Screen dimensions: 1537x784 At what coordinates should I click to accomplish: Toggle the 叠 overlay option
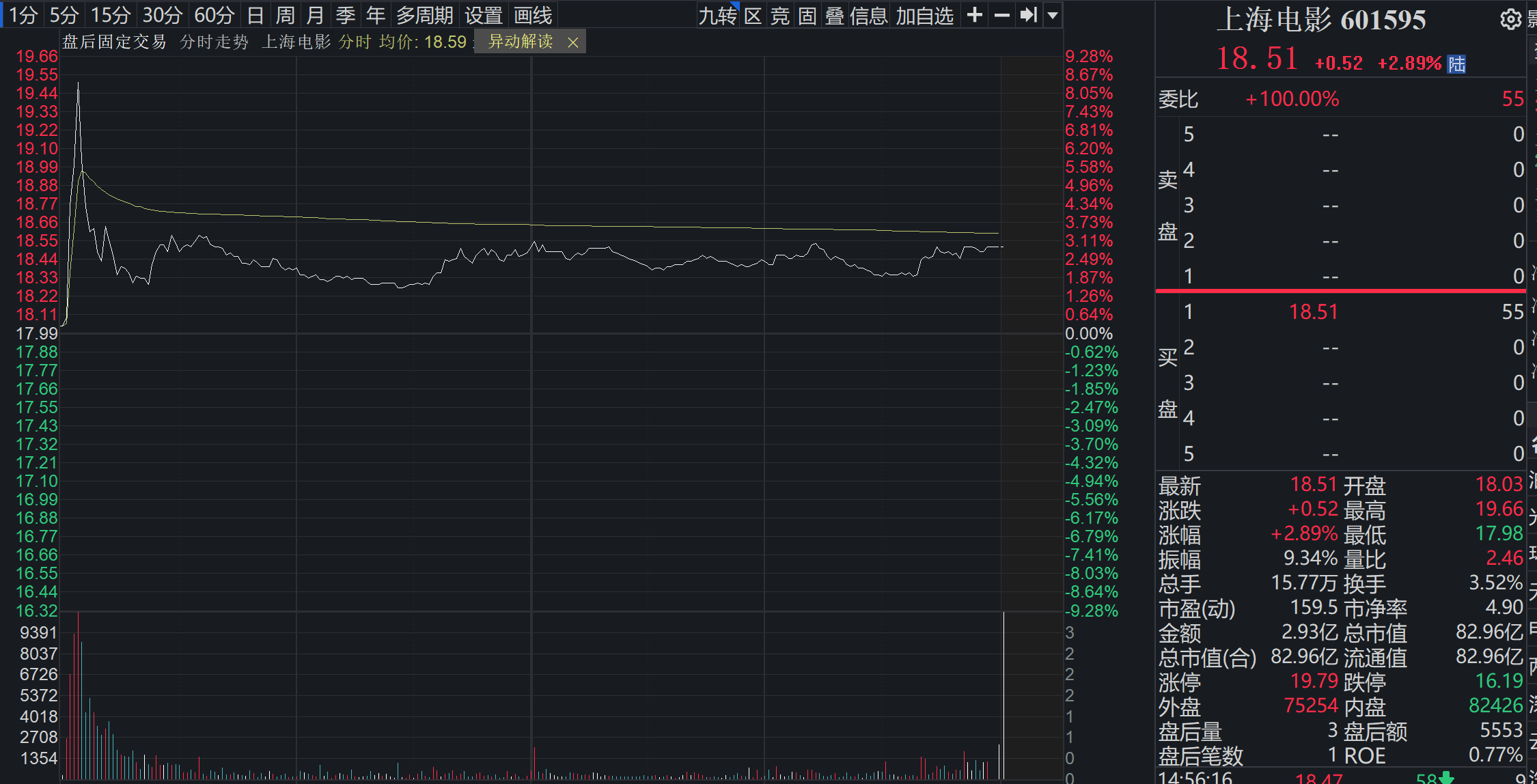[x=834, y=15]
